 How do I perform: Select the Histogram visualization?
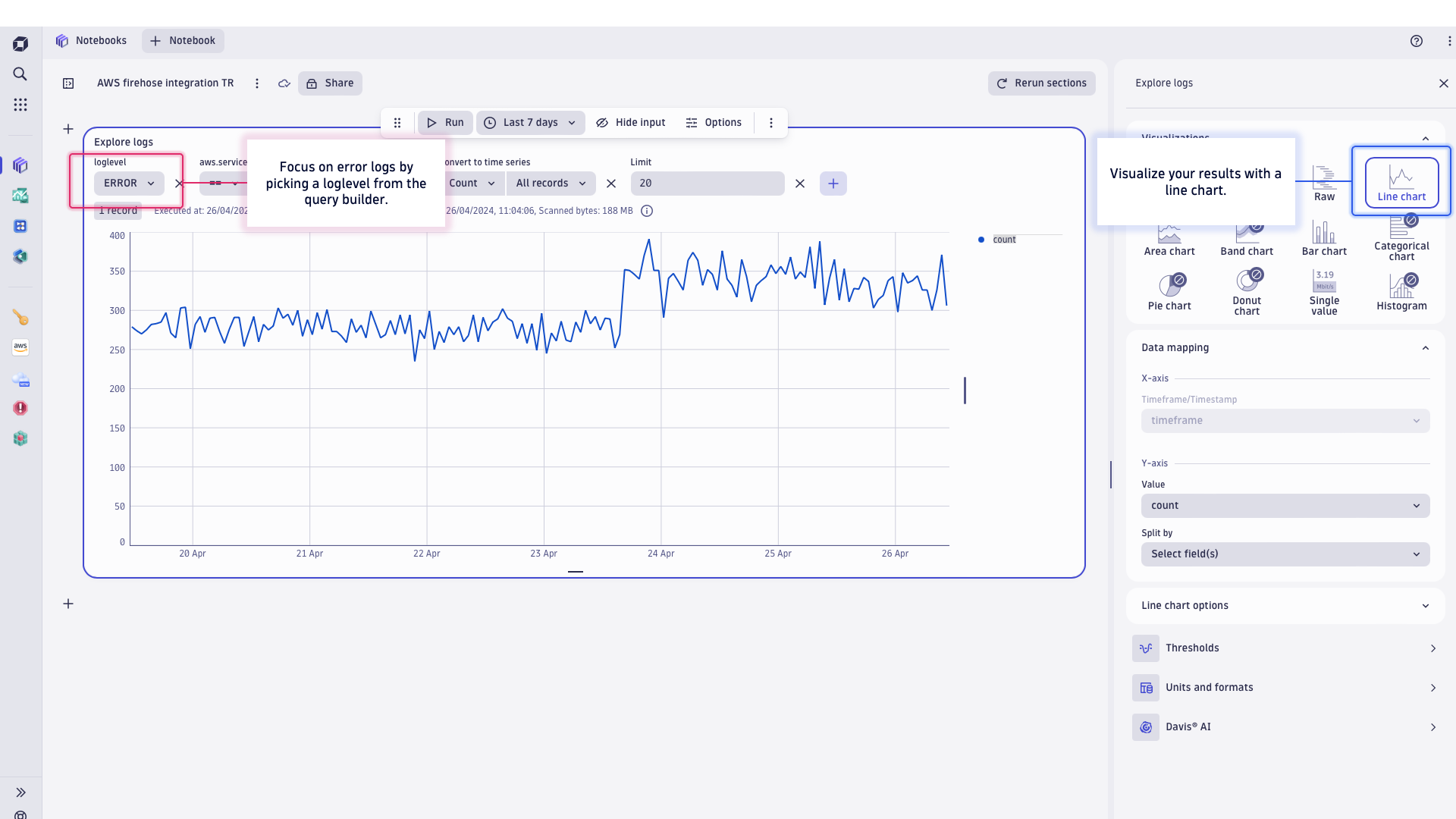(x=1401, y=290)
